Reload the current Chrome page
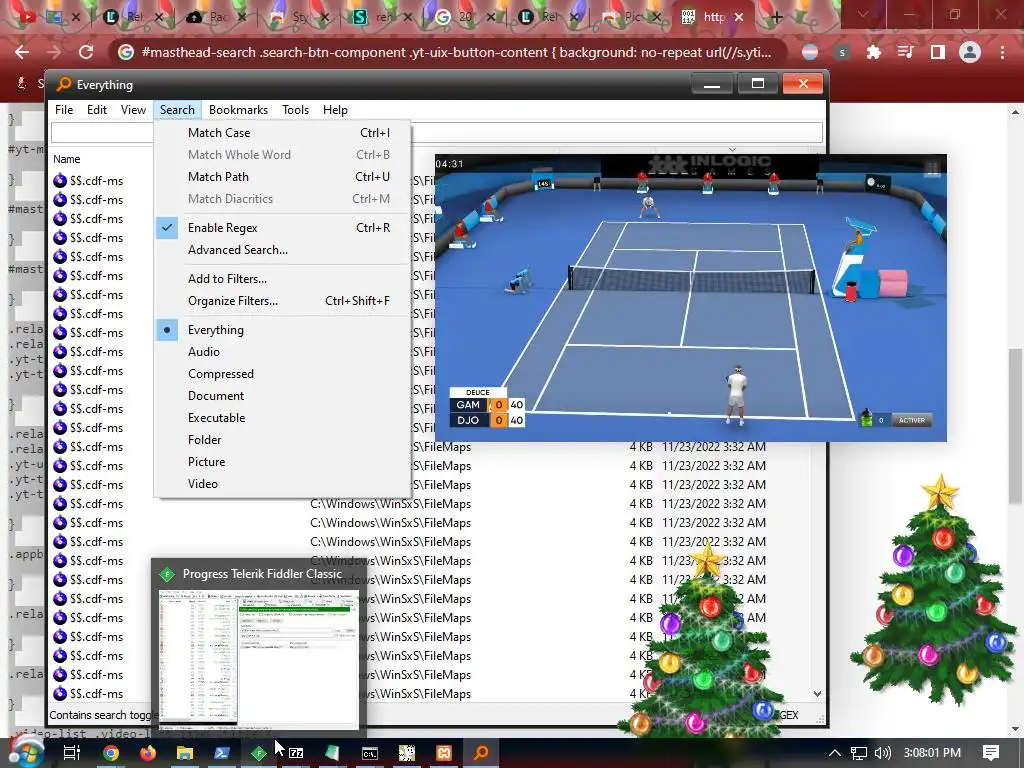The image size is (1024, 768). coord(86,52)
